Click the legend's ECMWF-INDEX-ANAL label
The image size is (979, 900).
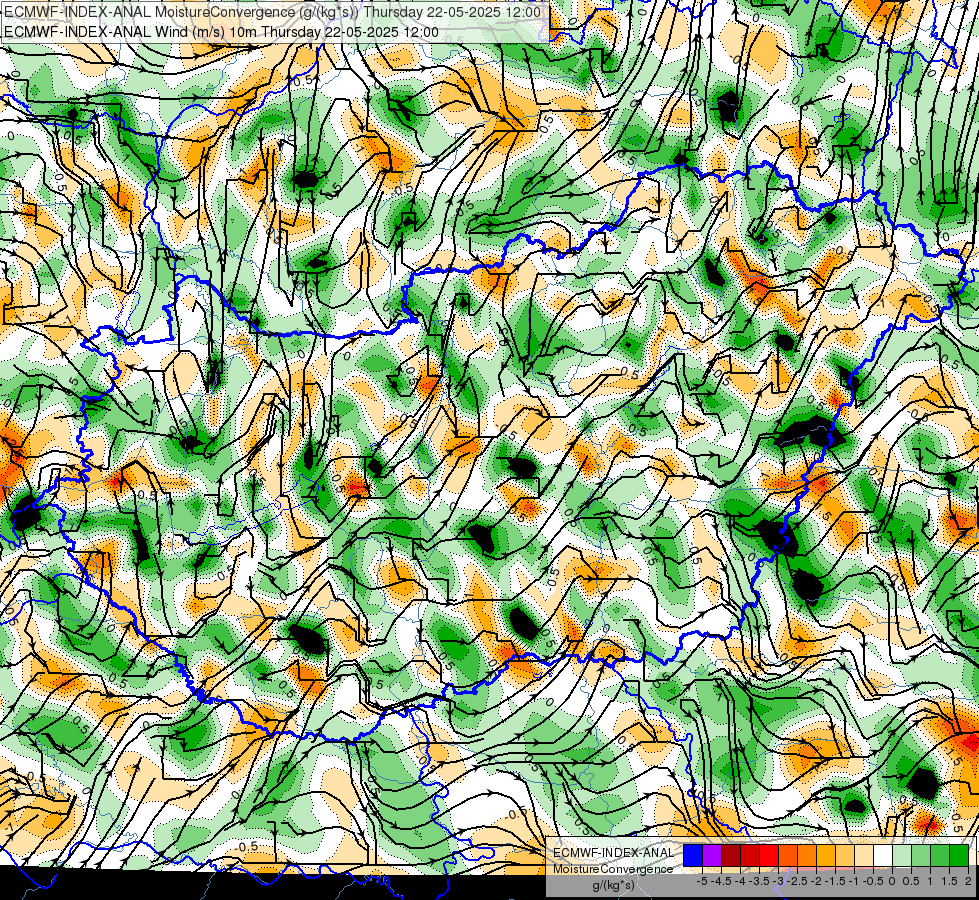pos(614,853)
